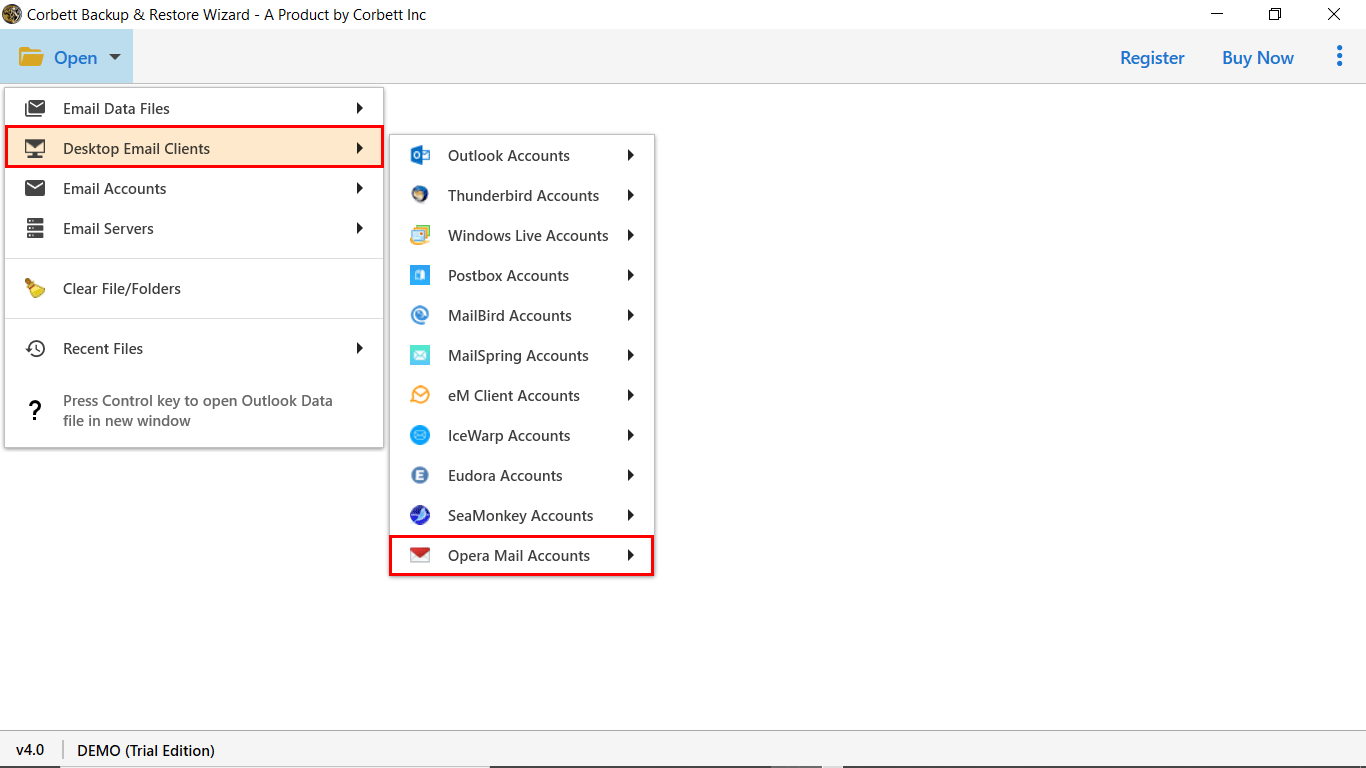This screenshot has width=1366, height=768.
Task: Click the Email Servers rack icon
Action: tap(35, 228)
